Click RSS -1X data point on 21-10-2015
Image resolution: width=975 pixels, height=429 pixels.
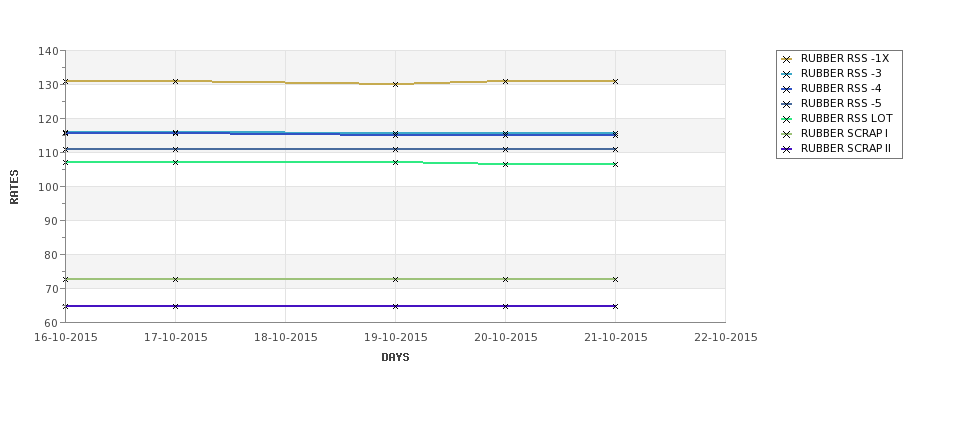tap(616, 81)
